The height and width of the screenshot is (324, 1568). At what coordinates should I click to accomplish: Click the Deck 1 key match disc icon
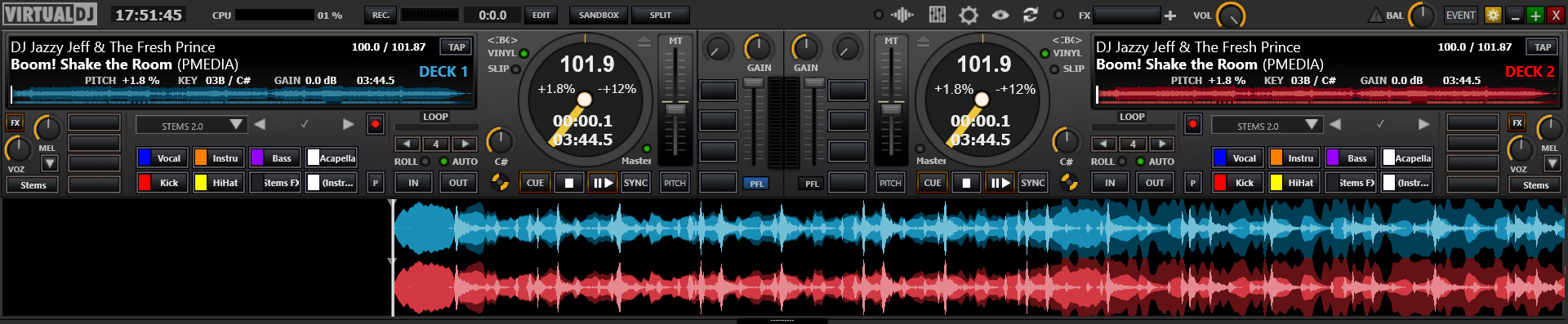[x=499, y=182]
